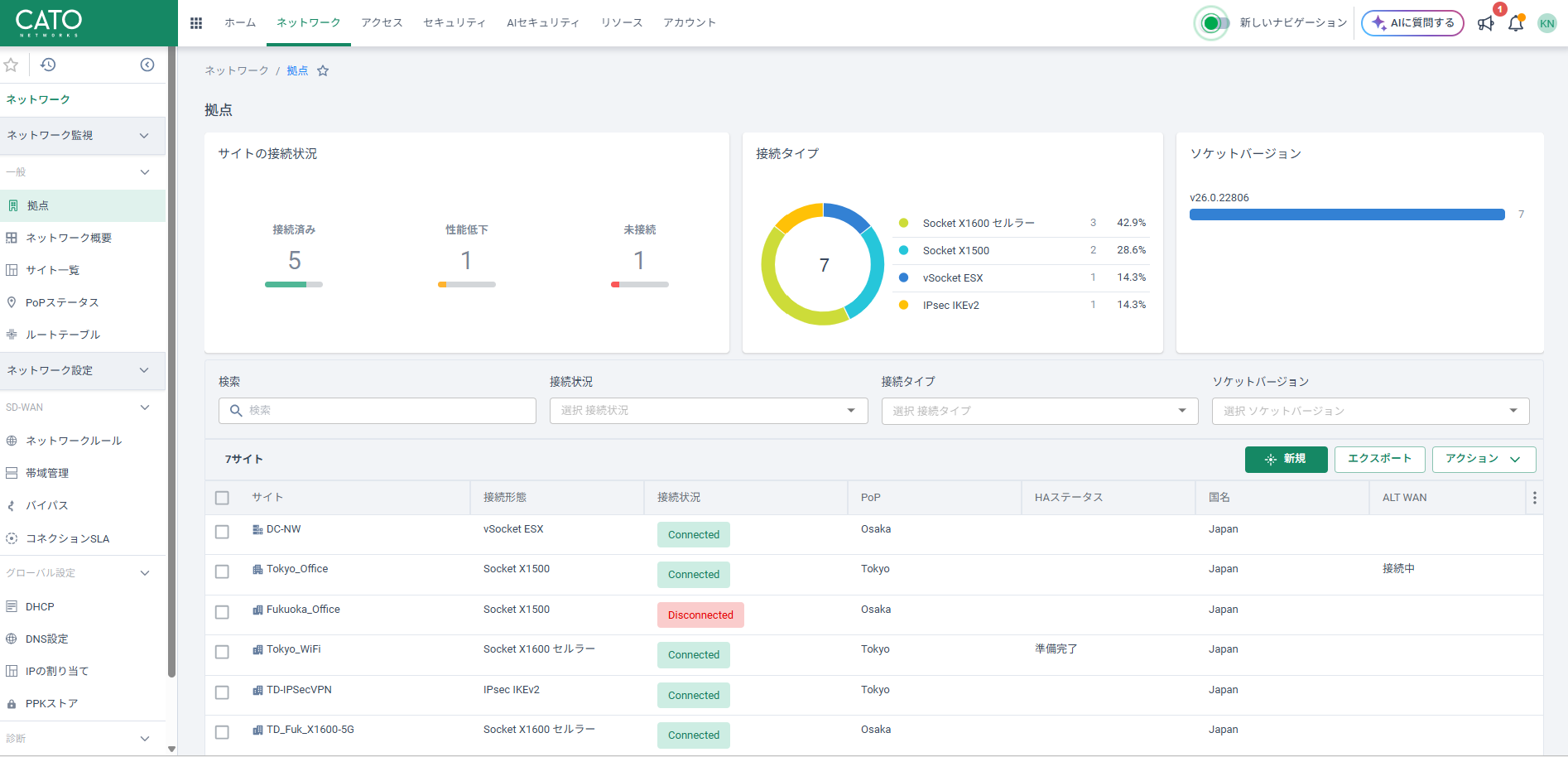Click the sidebar favorites star icon
1568x757 pixels.
coord(12,65)
